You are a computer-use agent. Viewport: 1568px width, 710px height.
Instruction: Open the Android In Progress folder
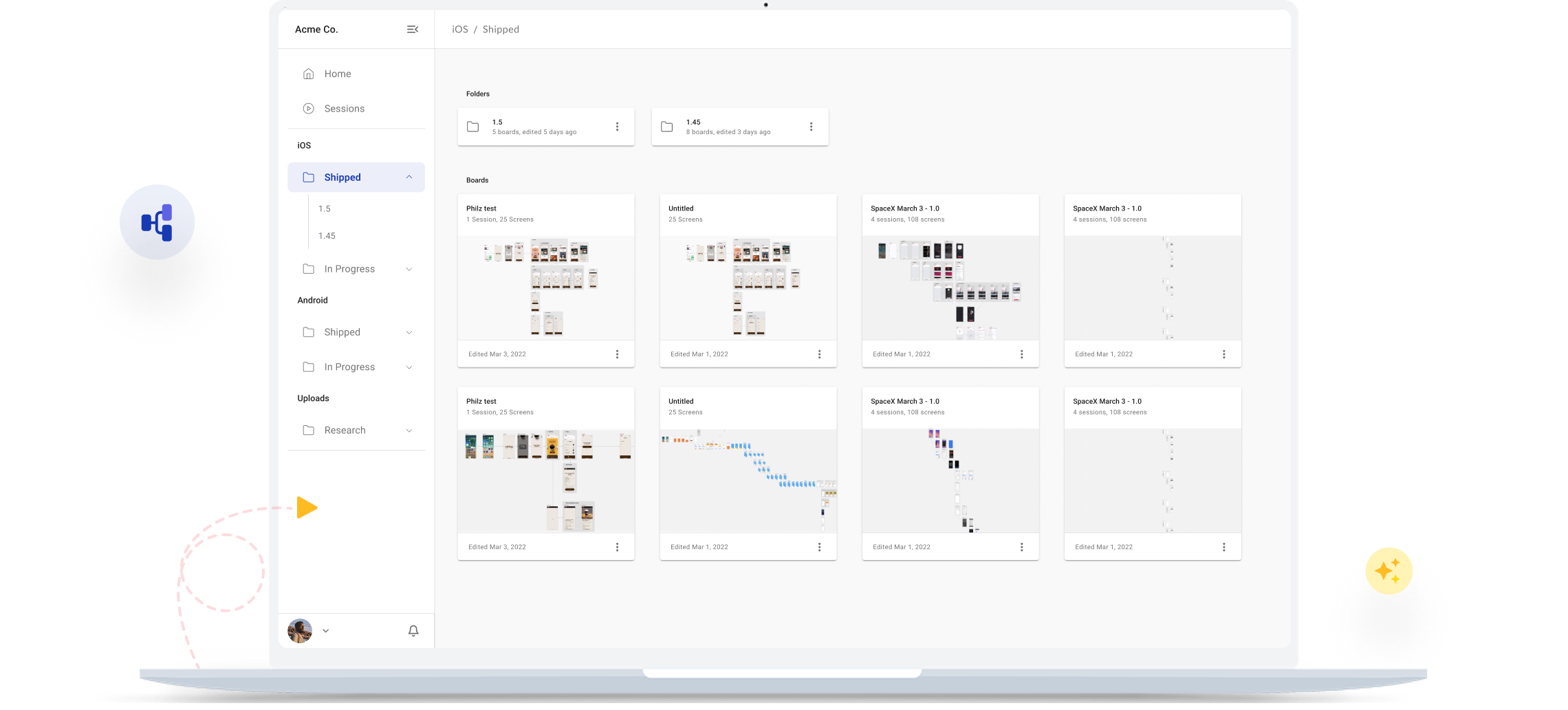(349, 367)
